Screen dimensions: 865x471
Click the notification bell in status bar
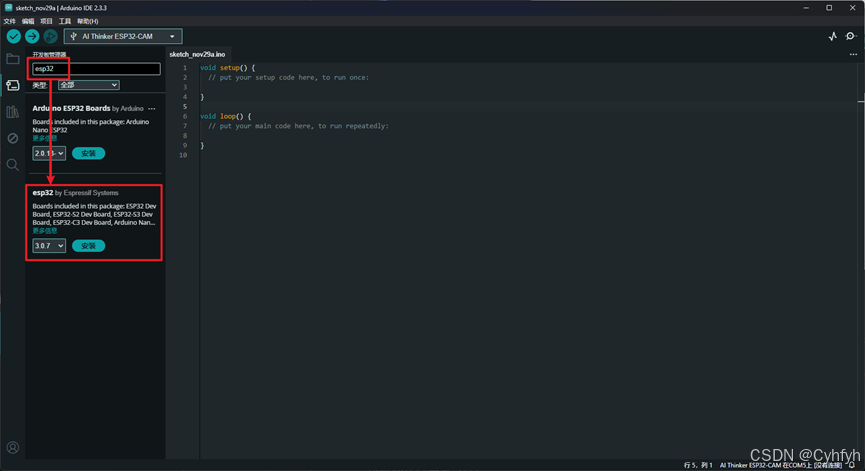tap(852, 465)
